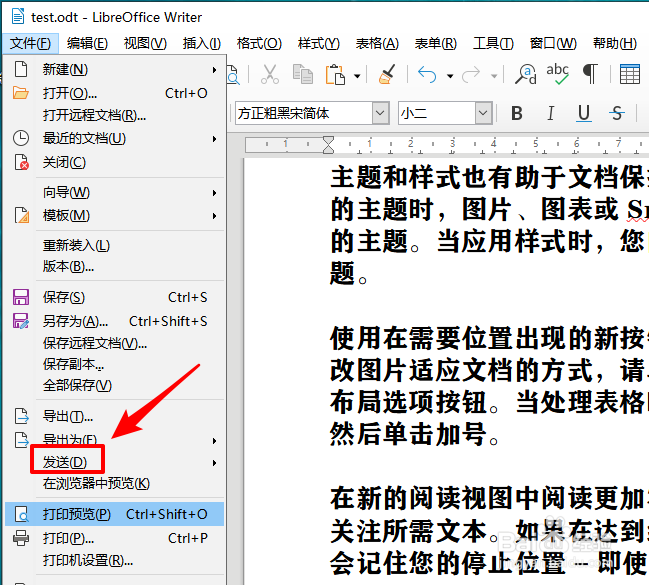Viewport: 649px width, 585px height.
Task: Toggle Bold formatting button
Action: click(517, 113)
